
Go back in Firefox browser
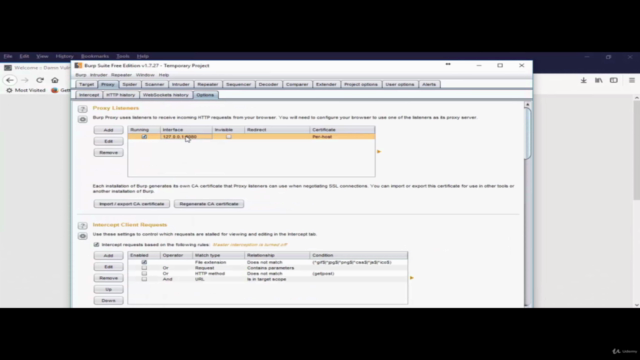click(x=10, y=80)
